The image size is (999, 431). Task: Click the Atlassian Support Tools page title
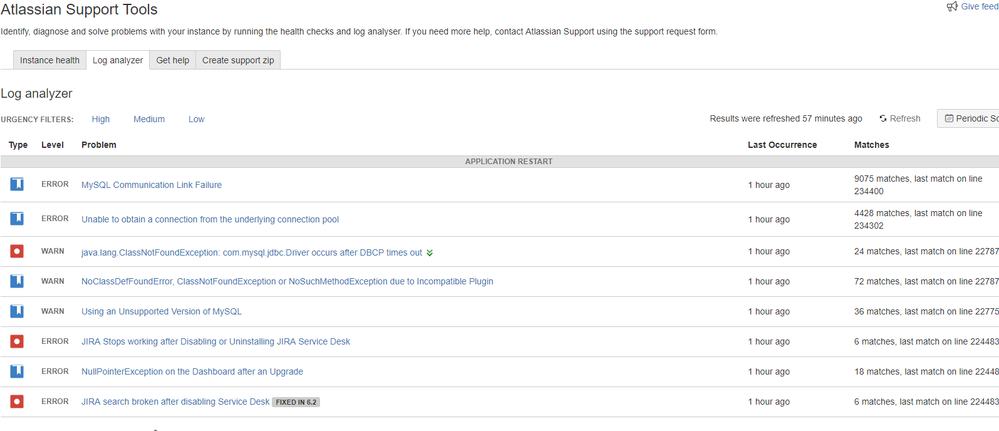click(x=79, y=10)
